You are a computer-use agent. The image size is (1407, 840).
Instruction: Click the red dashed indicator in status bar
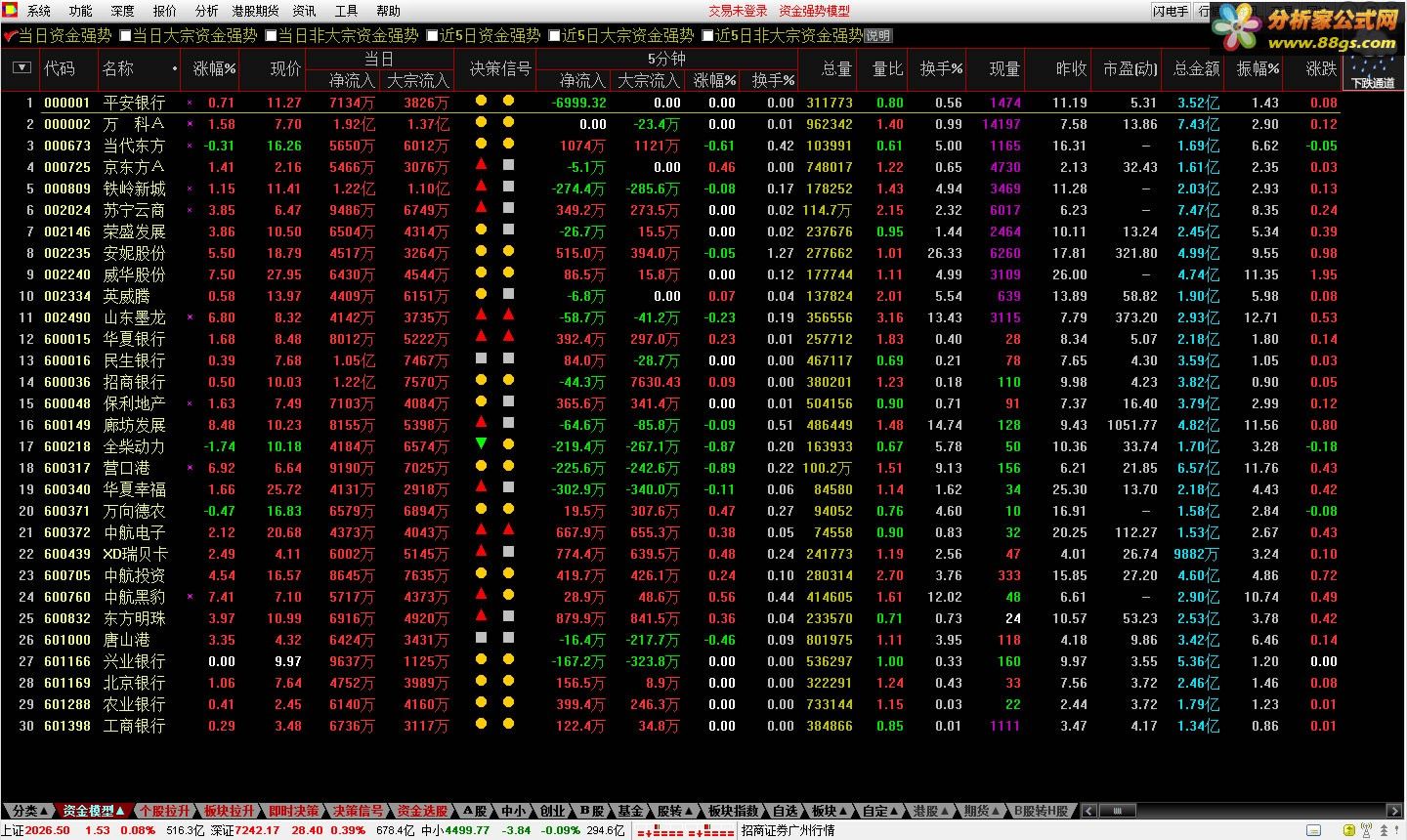pyautogui.click(x=685, y=831)
